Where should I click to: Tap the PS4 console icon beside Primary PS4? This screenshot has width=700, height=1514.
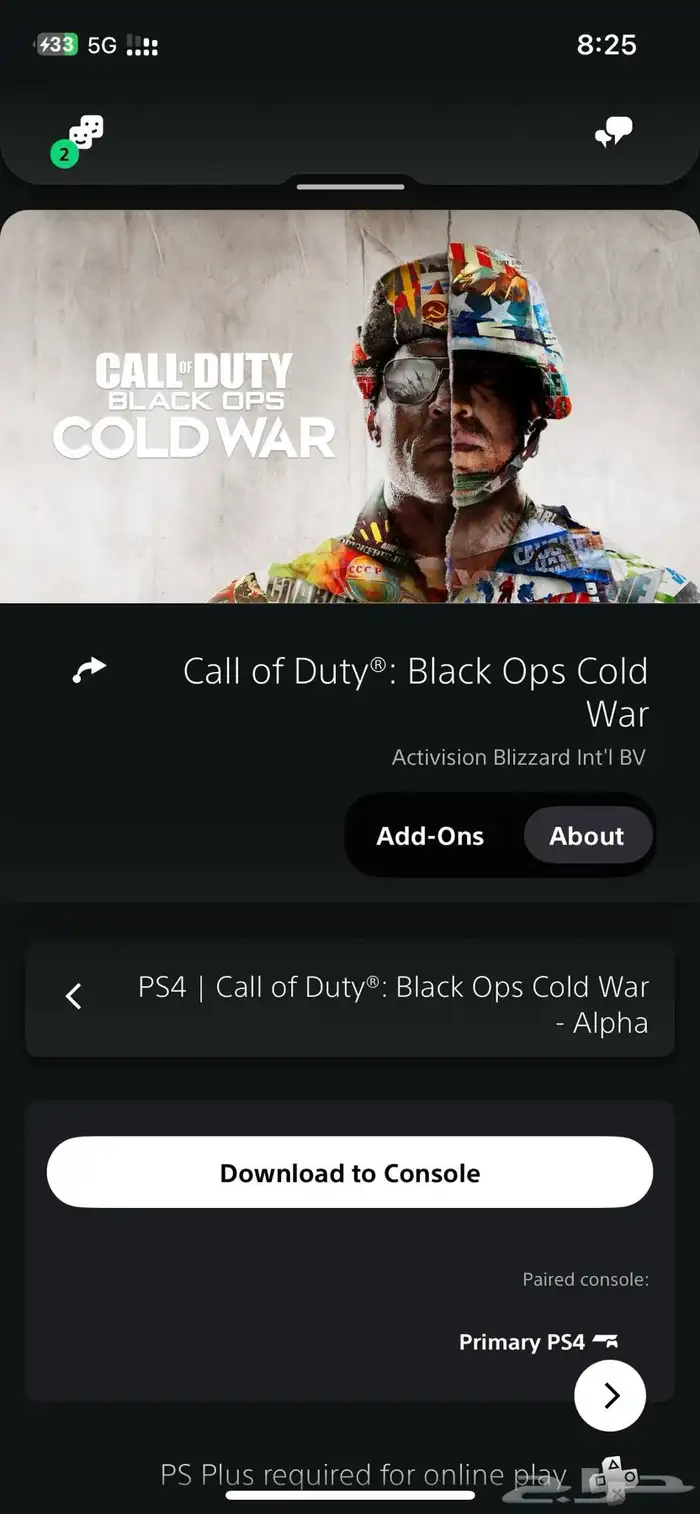pos(606,1342)
